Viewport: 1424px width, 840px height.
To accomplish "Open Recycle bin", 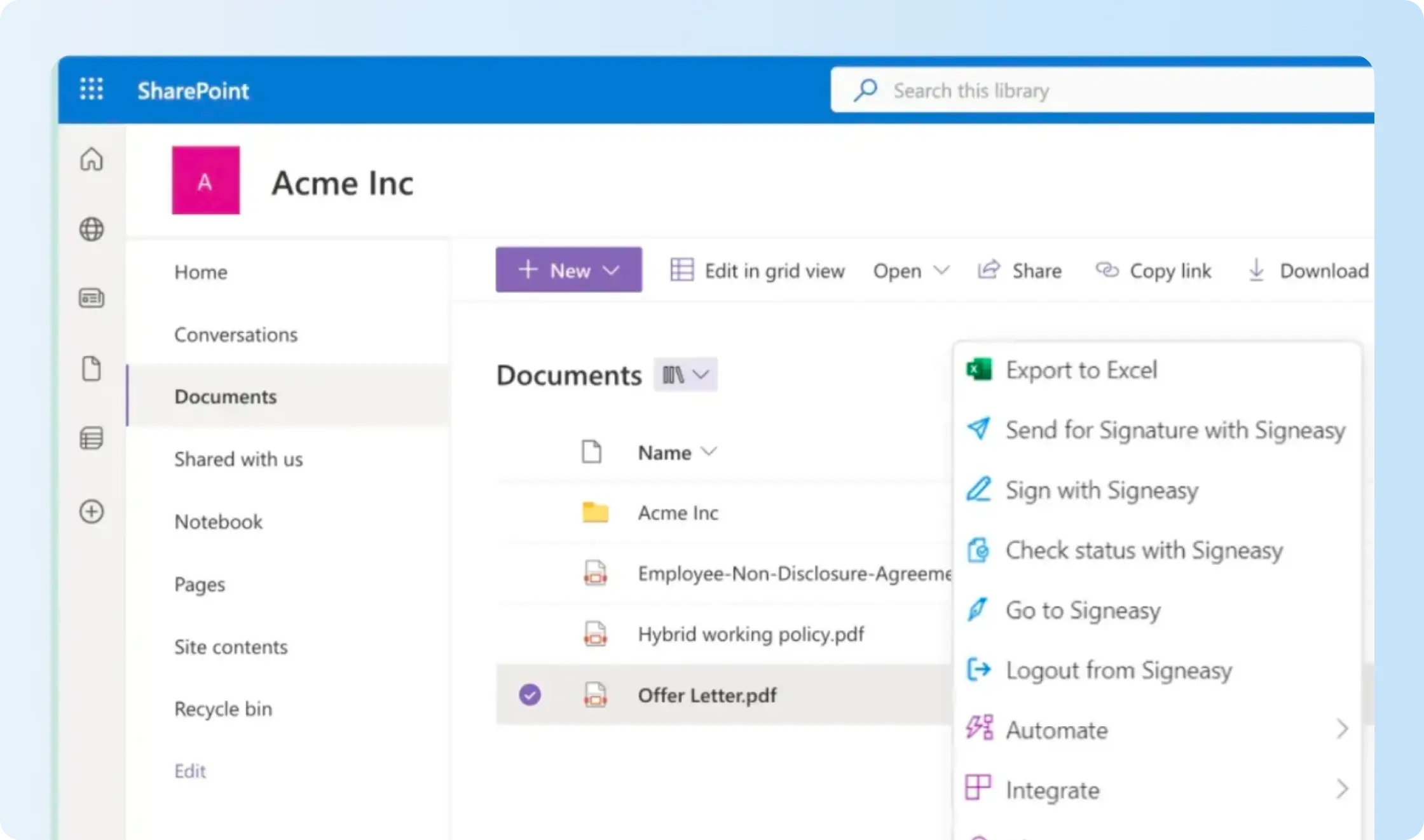I will (223, 708).
